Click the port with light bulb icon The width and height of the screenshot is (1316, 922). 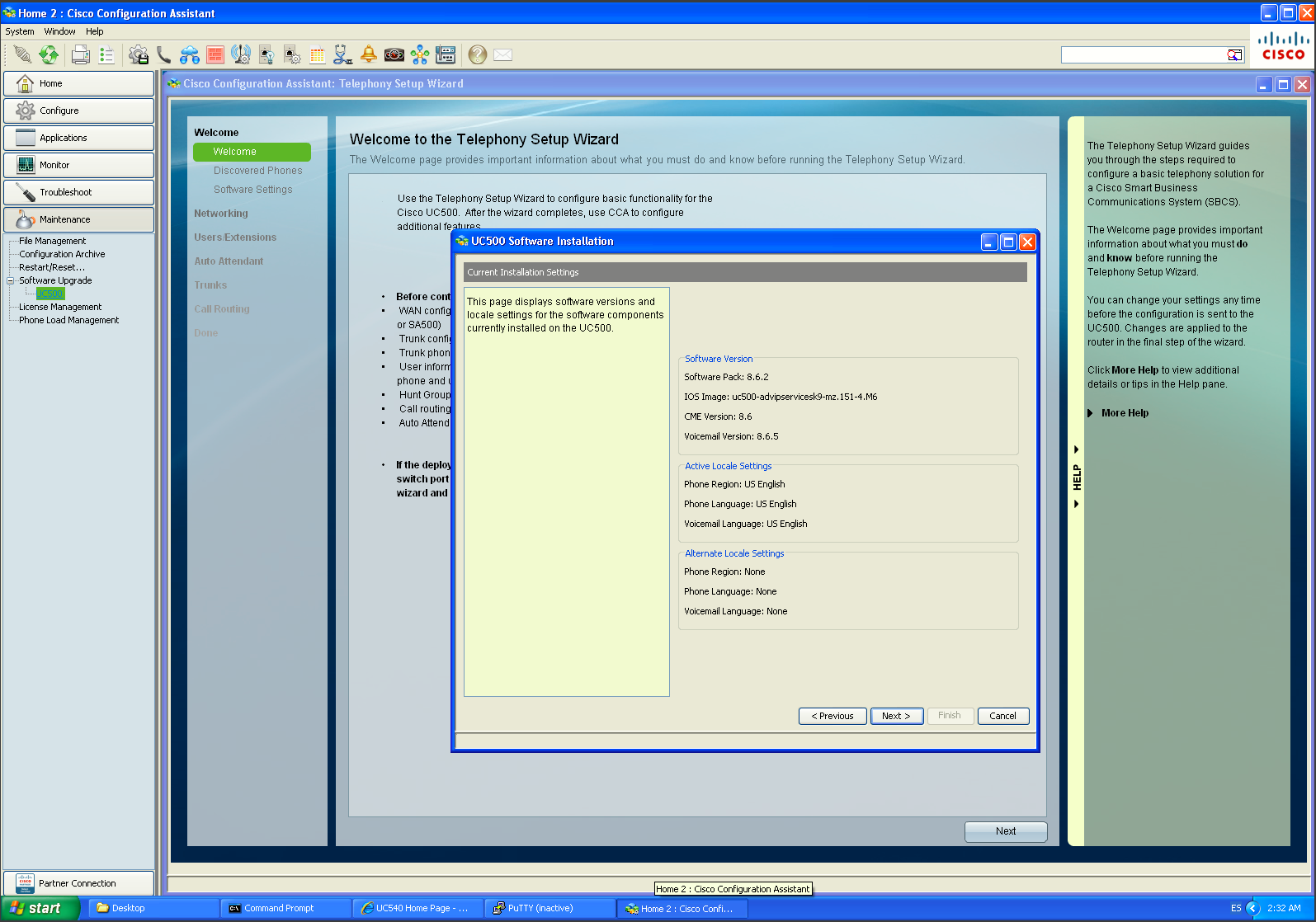click(267, 54)
